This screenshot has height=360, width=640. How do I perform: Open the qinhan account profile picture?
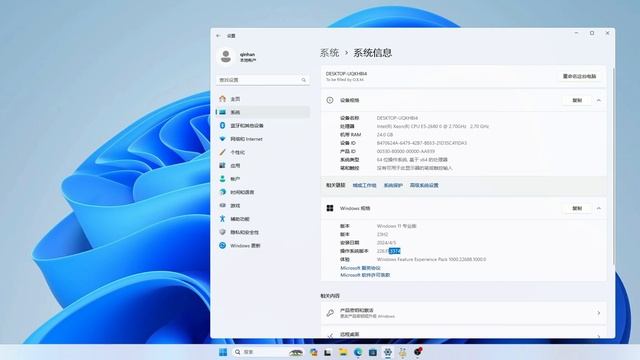[226, 57]
